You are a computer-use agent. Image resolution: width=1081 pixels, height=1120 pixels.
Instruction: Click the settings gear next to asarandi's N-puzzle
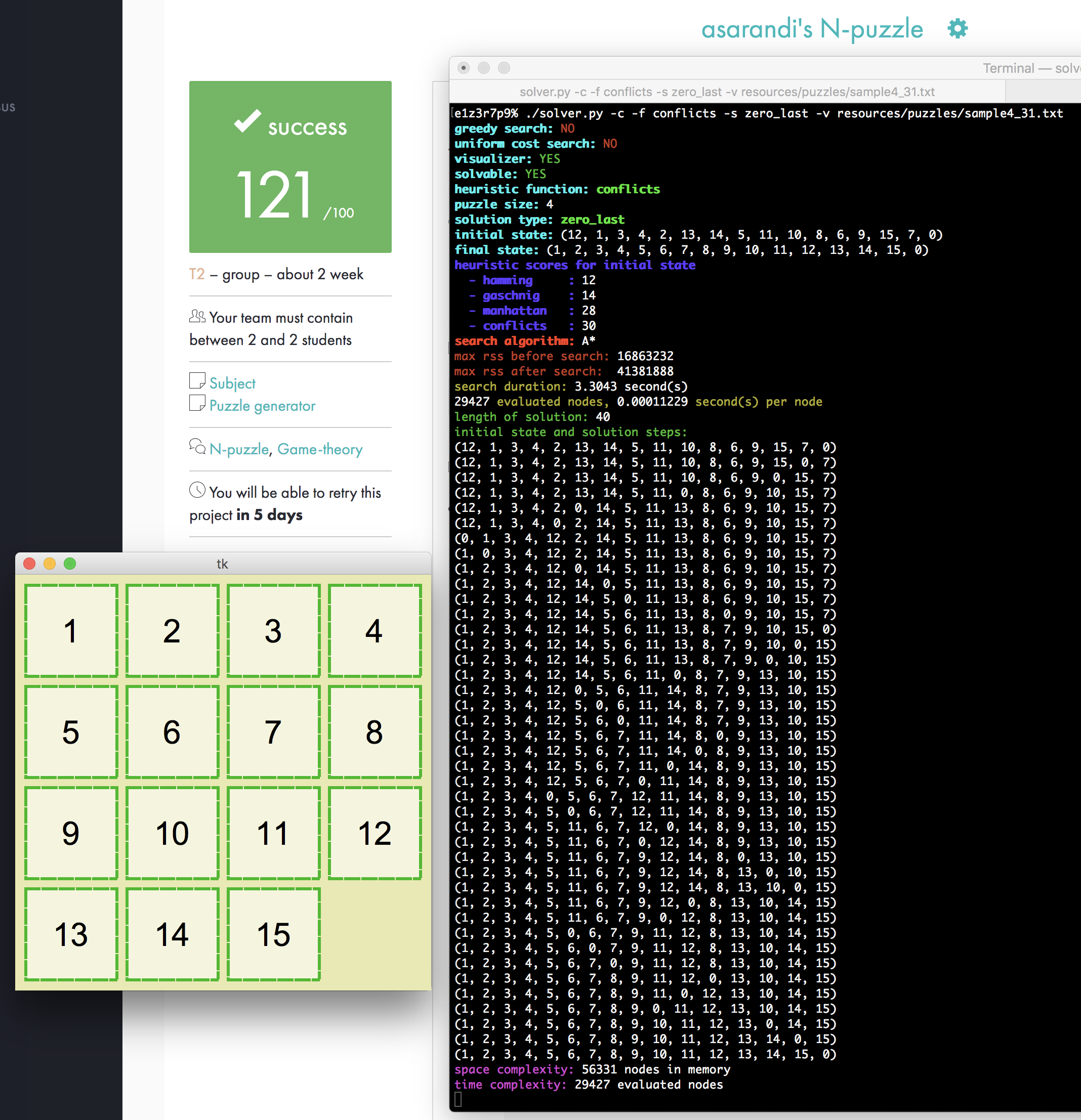click(958, 28)
